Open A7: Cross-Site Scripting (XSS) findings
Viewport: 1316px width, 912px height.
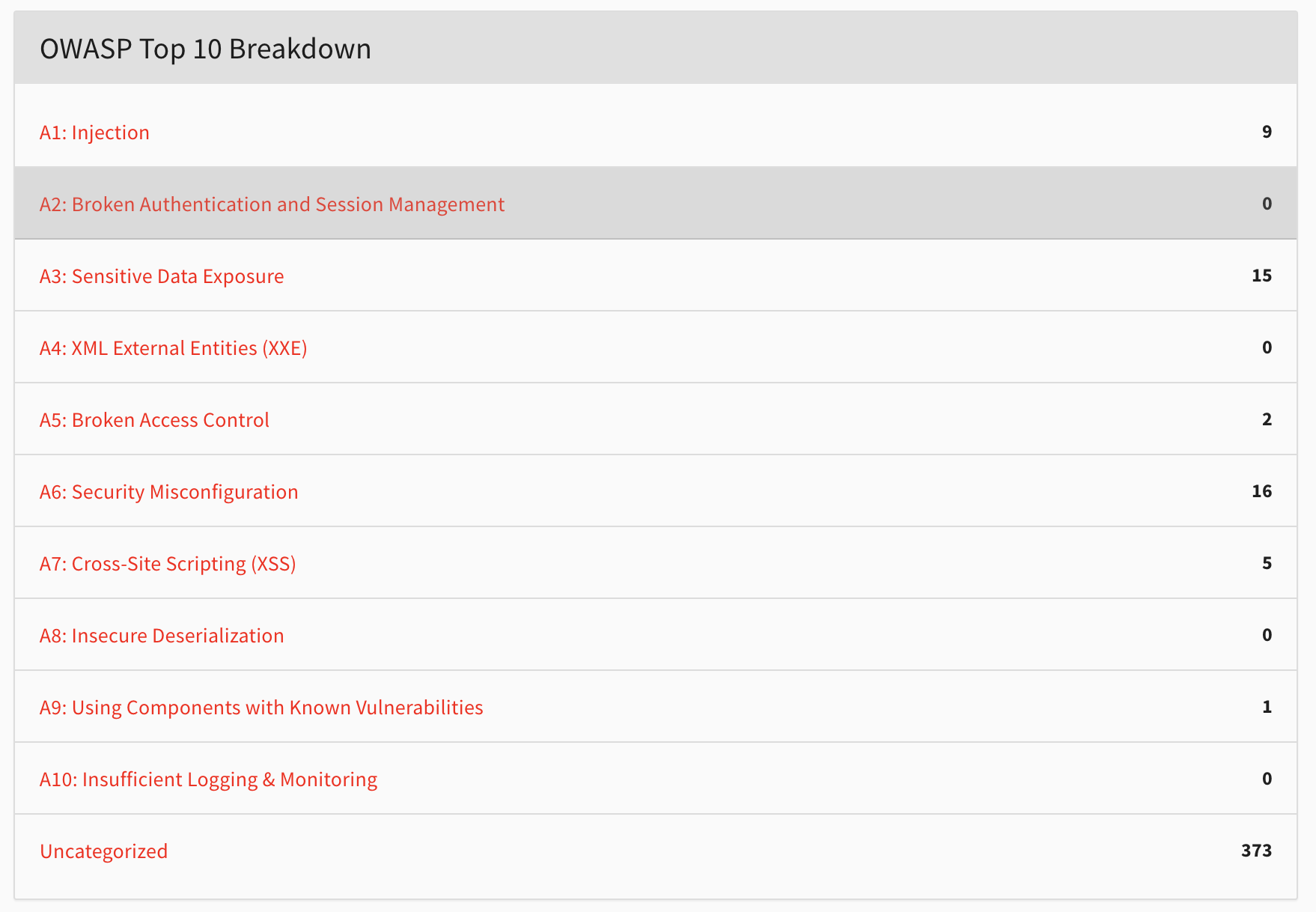click(168, 564)
